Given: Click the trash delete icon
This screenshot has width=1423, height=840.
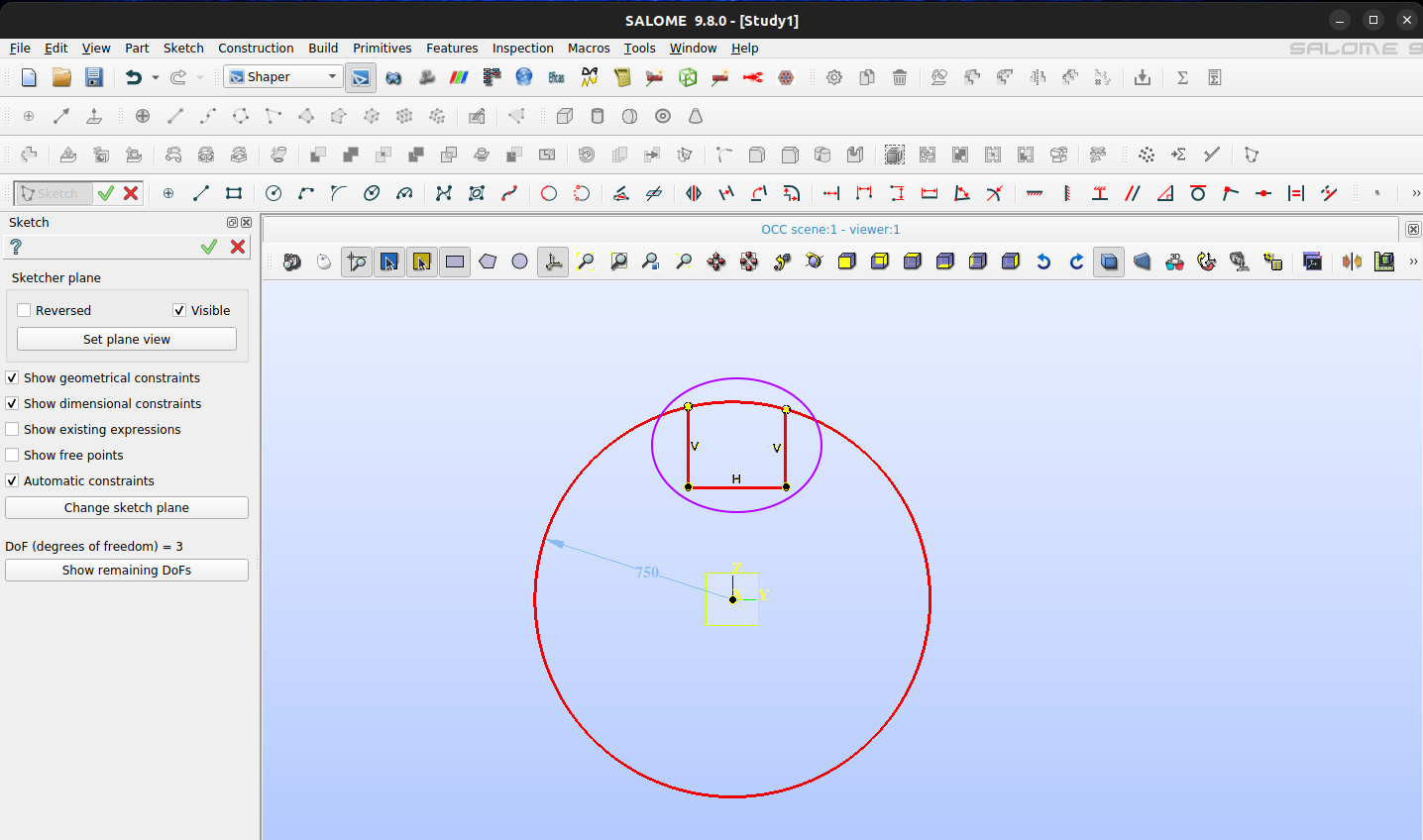Looking at the screenshot, I should 900,77.
